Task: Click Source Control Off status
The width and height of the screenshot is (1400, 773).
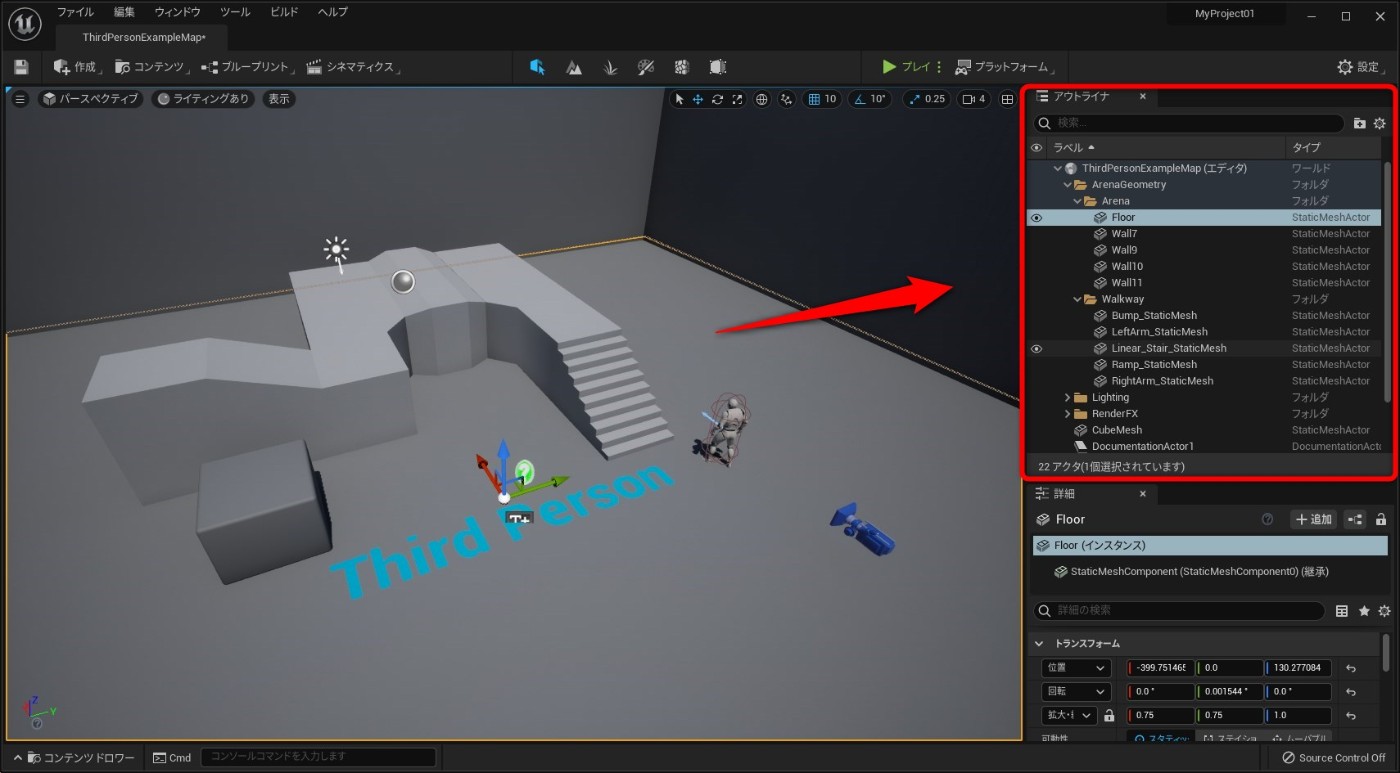Action: (x=1333, y=758)
